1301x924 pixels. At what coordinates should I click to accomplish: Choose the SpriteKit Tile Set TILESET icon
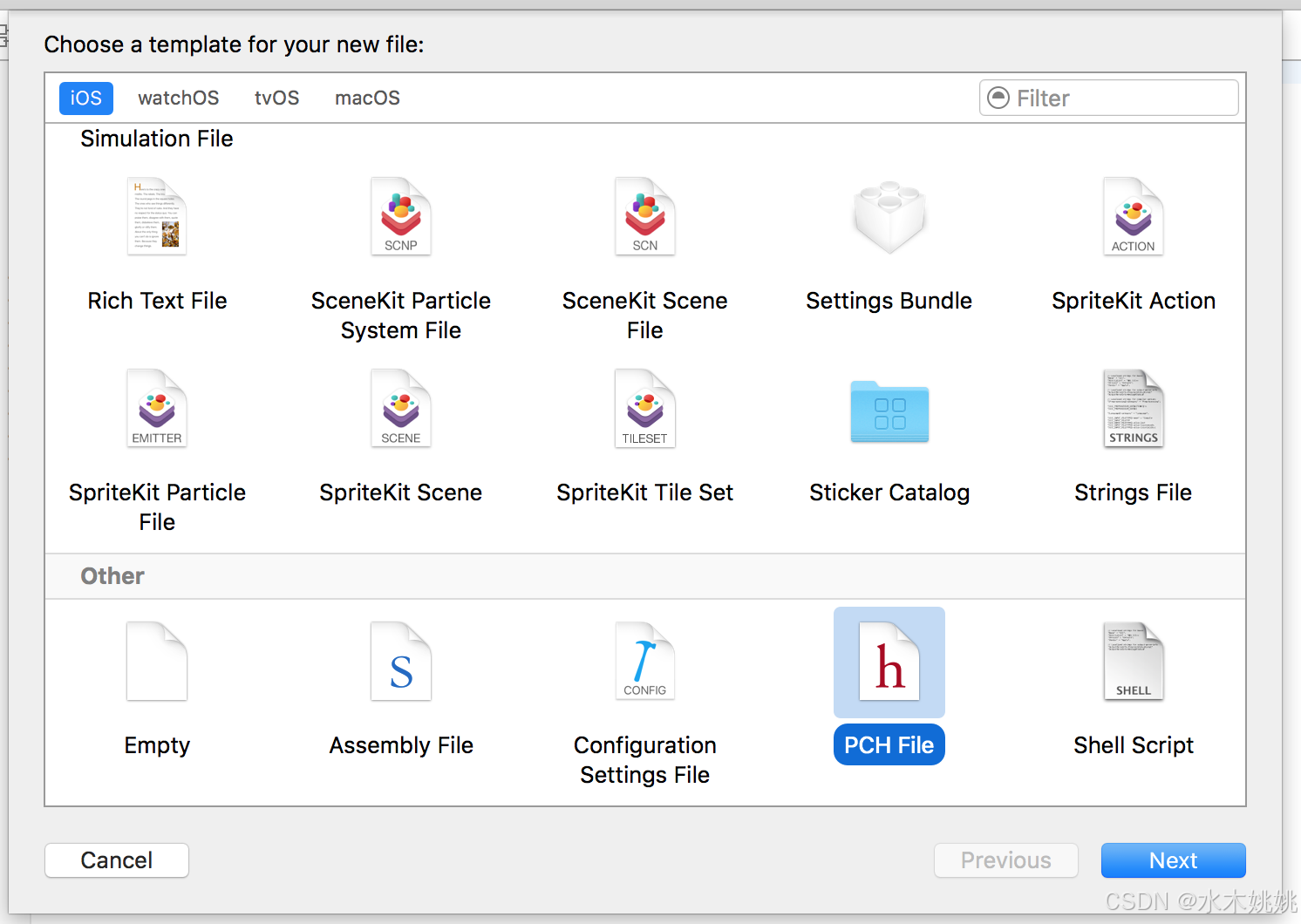pos(645,408)
